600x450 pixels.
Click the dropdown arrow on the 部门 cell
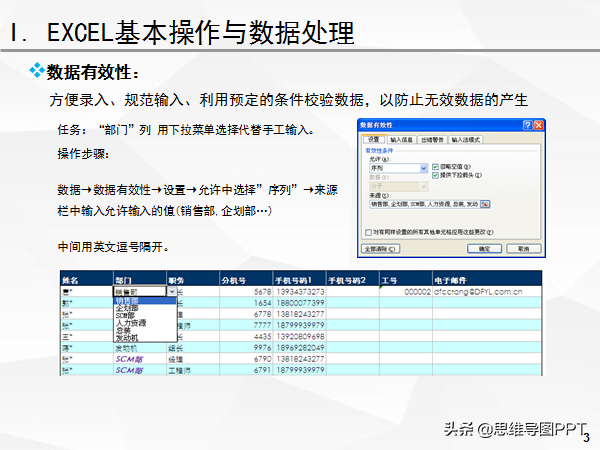click(x=172, y=292)
